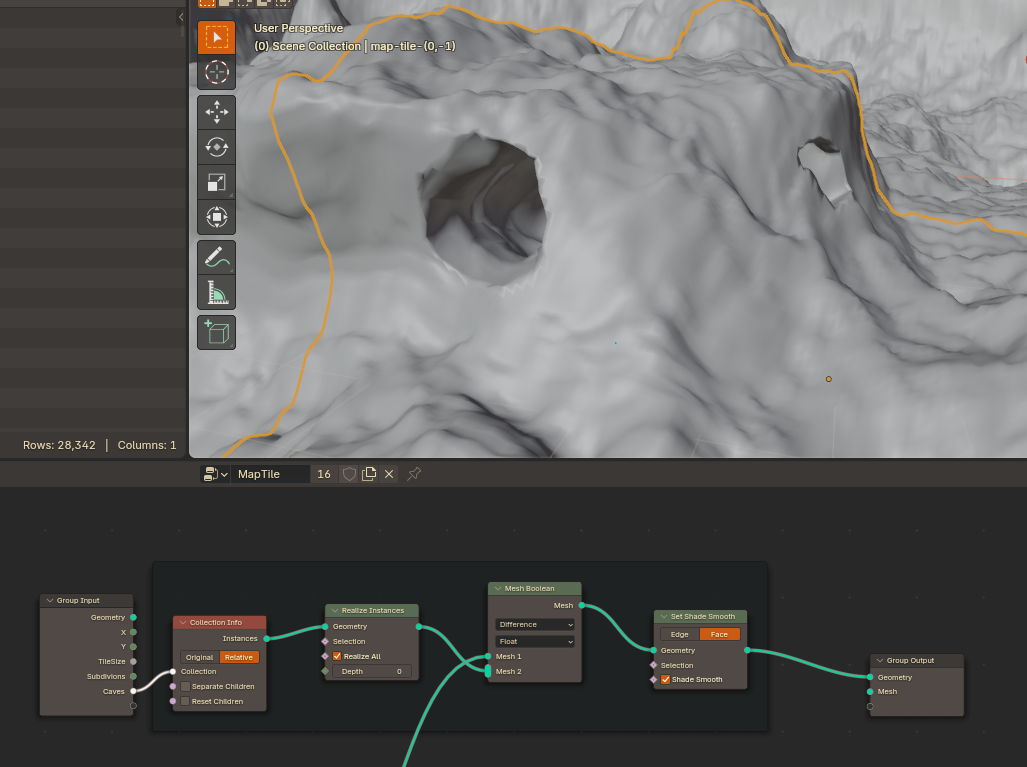Pin the MapTile node group
Screen dimensions: 1027x767
point(412,473)
